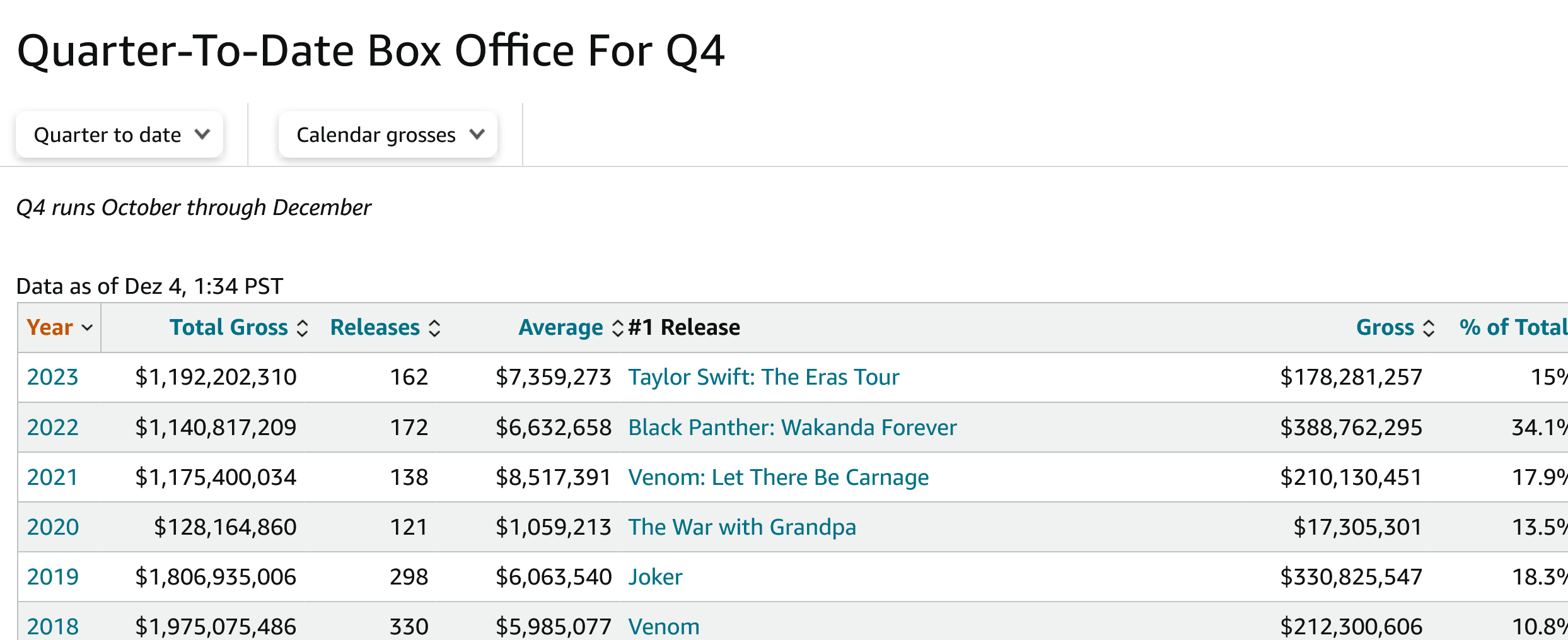Click the Average column sort icon
The image size is (1568, 640).
[x=618, y=328]
